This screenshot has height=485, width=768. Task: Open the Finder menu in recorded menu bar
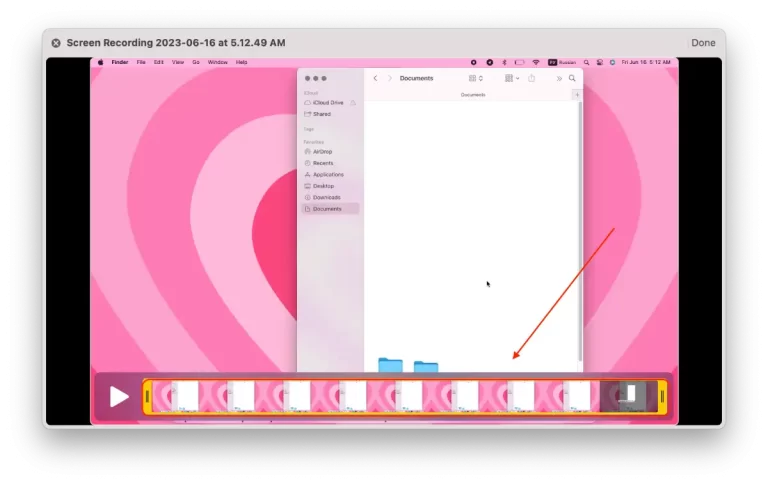(120, 62)
